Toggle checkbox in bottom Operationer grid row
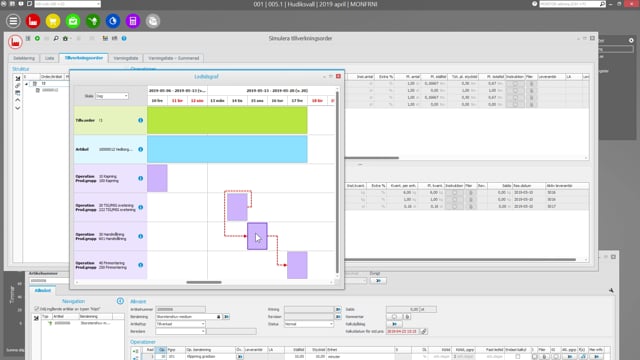Screen dimensions: 640x360 (x=517, y=356)
